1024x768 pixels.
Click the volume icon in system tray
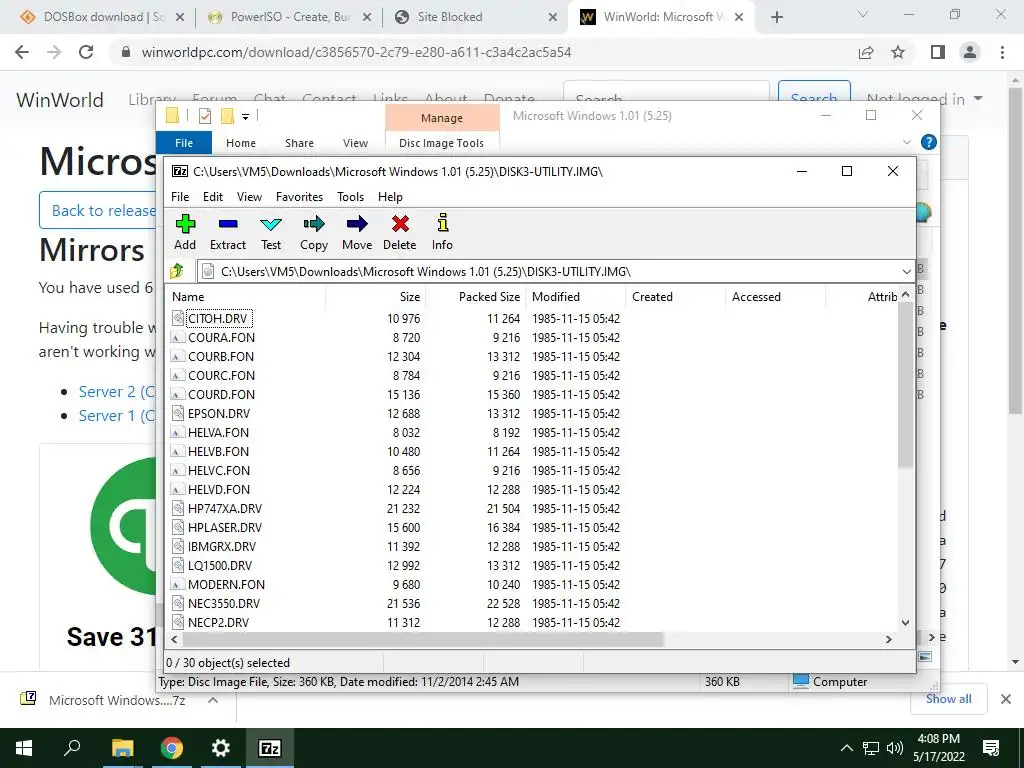tap(894, 748)
